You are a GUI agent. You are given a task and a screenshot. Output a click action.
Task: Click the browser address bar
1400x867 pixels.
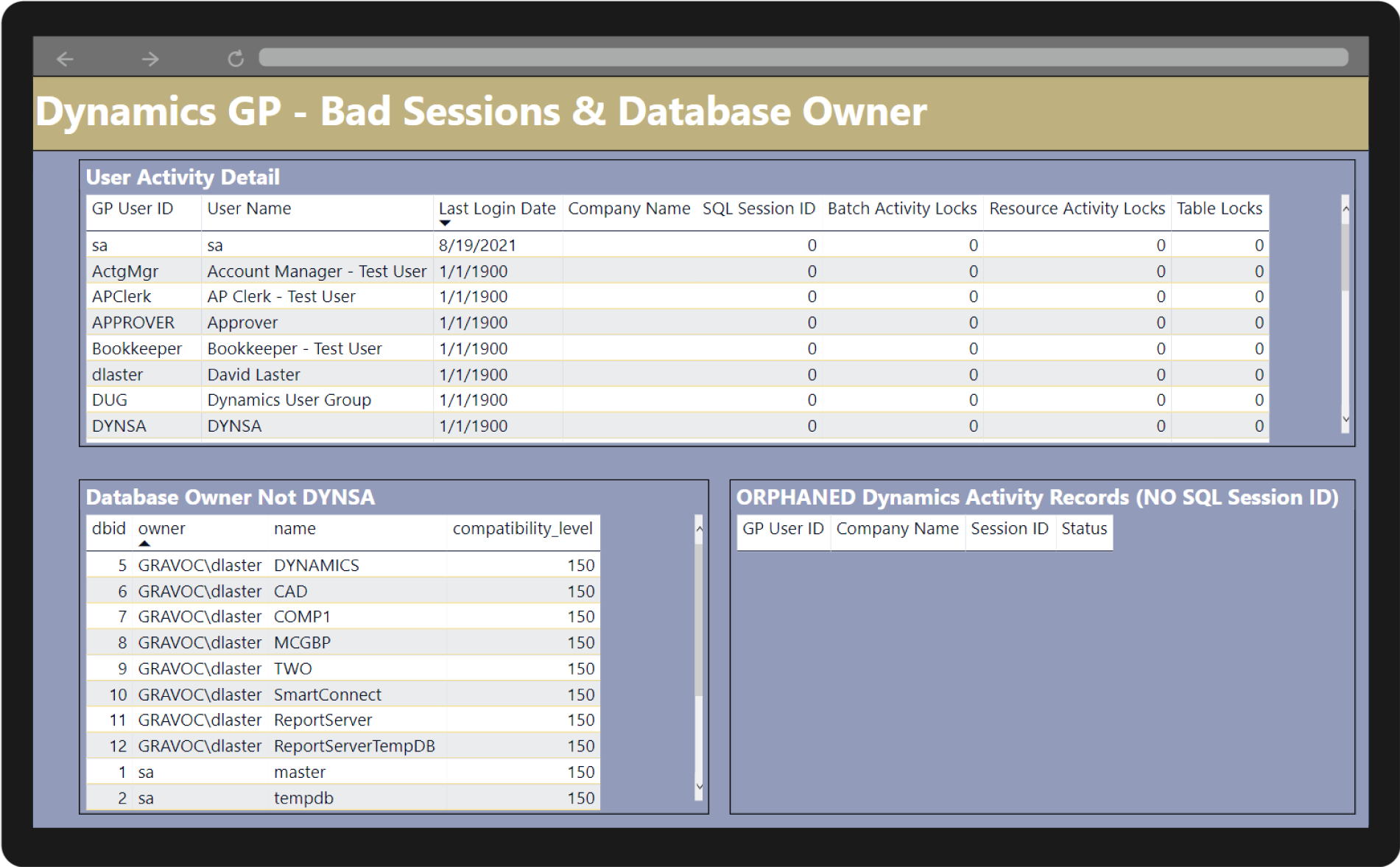[803, 57]
